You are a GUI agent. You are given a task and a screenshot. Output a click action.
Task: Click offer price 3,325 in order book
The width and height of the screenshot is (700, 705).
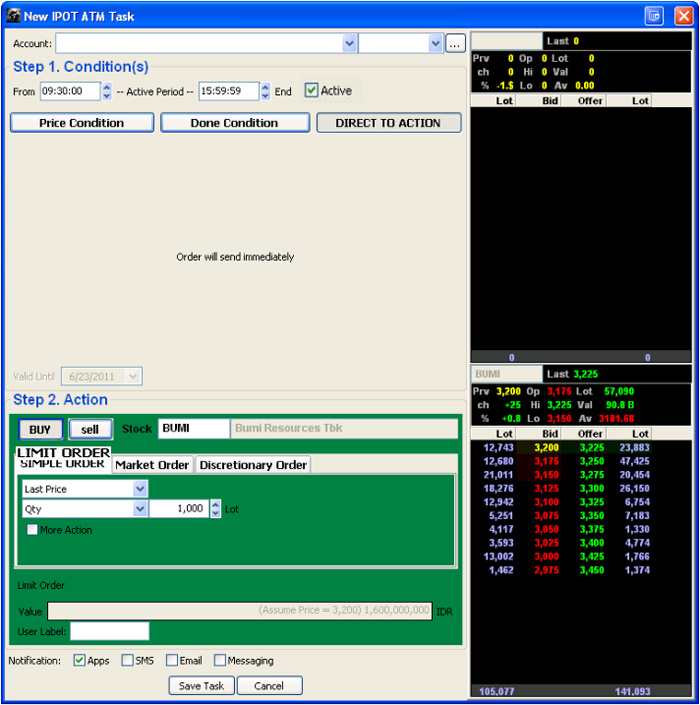tap(592, 502)
